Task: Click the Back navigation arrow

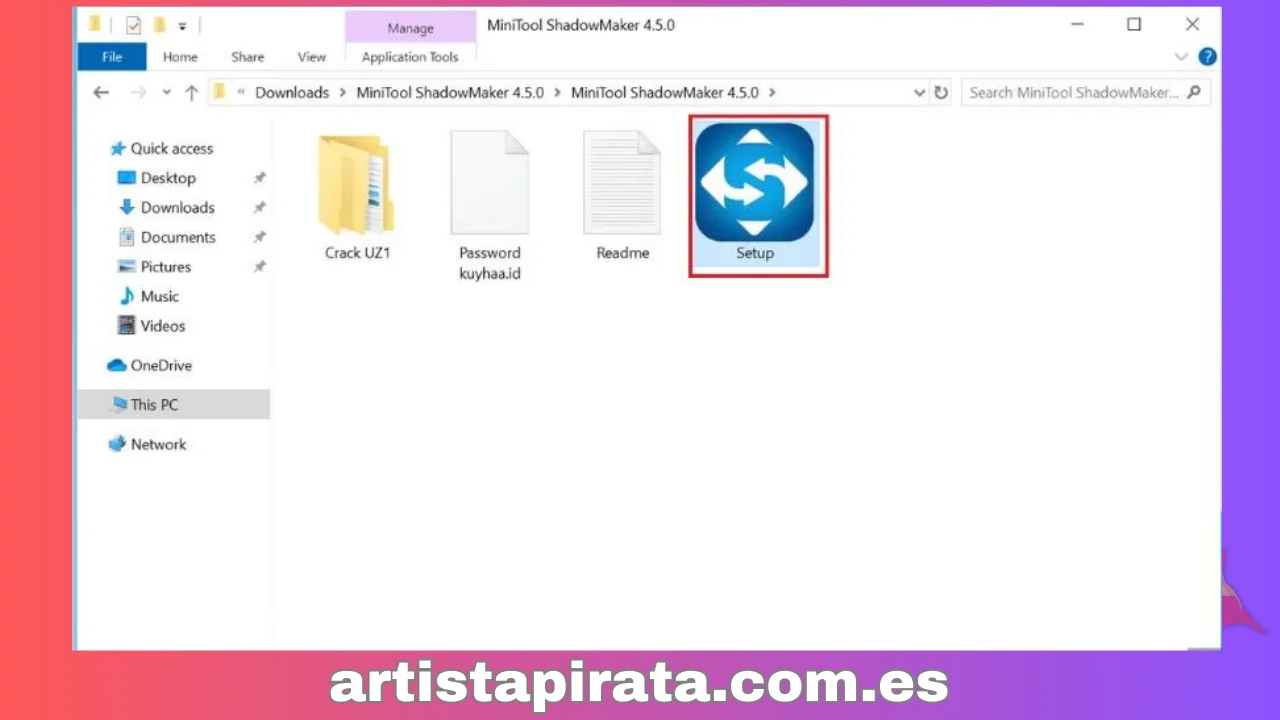Action: pyautogui.click(x=101, y=92)
